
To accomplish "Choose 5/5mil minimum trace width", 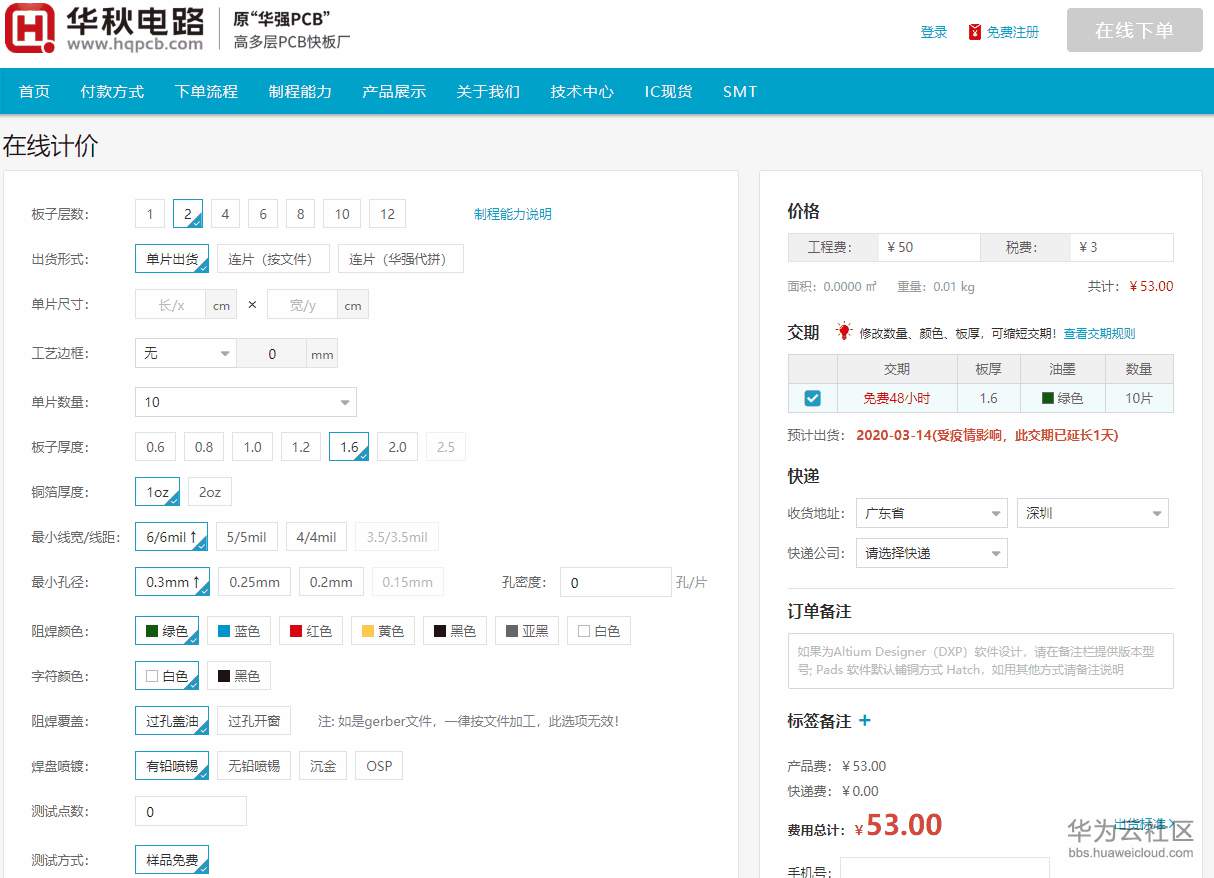I will [x=247, y=537].
